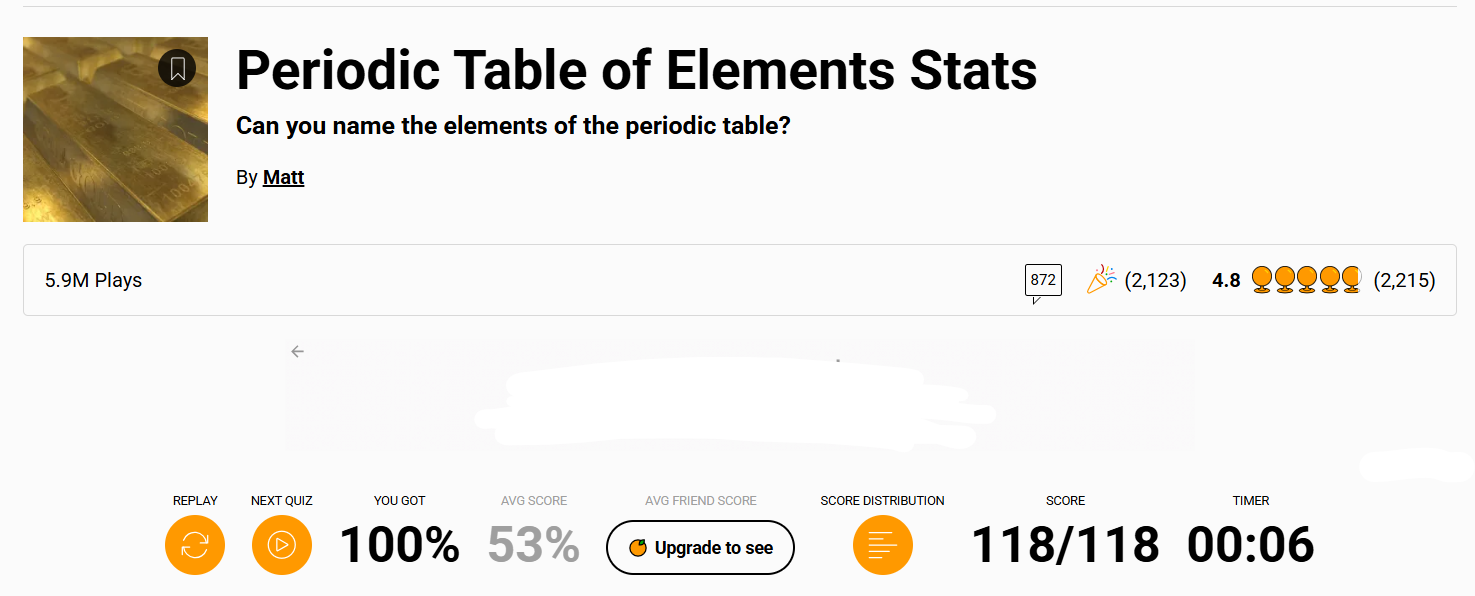Click the quiz title "Periodic Table of Elements Stats"
Image resolution: width=1475 pixels, height=596 pixels.
tap(636, 70)
